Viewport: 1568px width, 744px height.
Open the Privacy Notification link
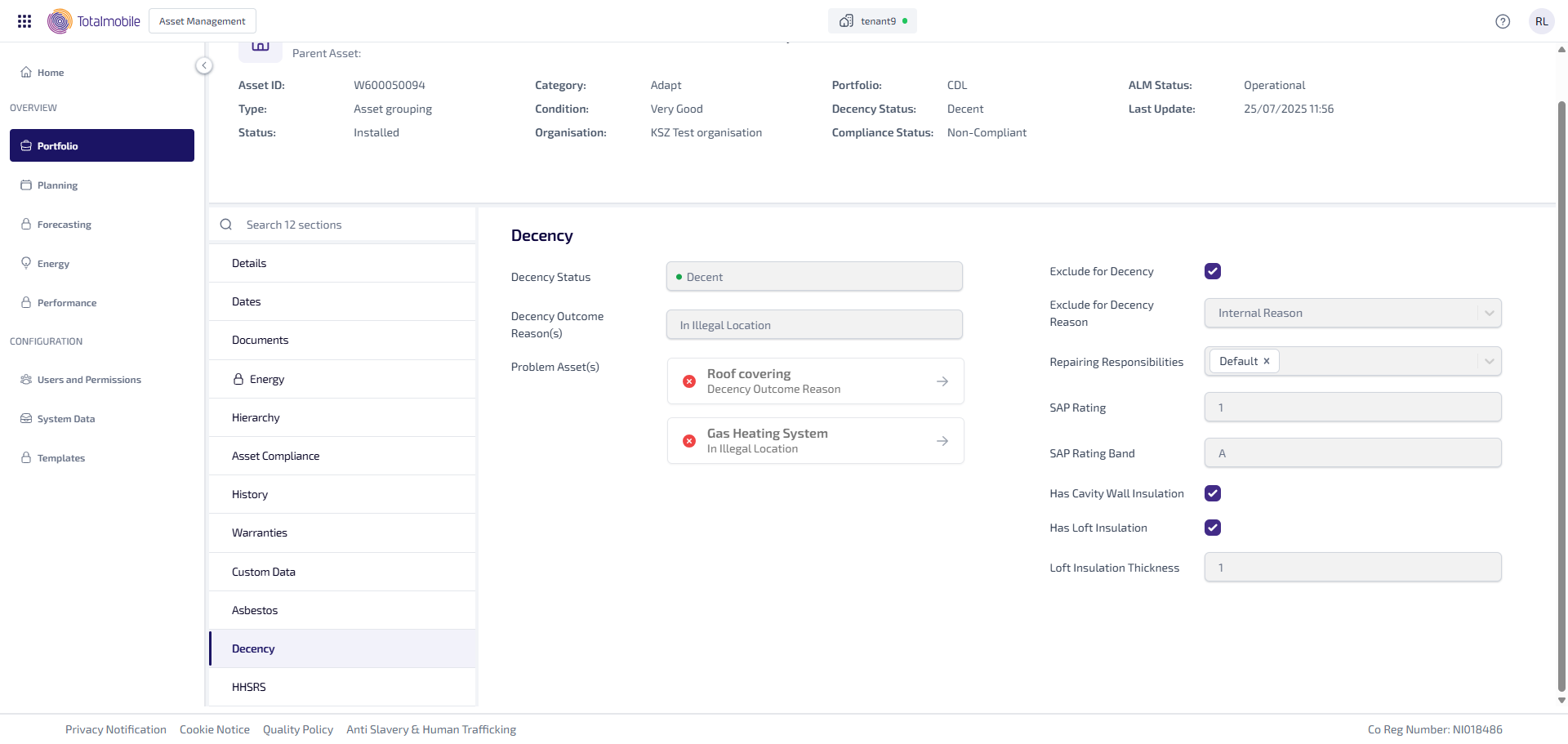(116, 729)
